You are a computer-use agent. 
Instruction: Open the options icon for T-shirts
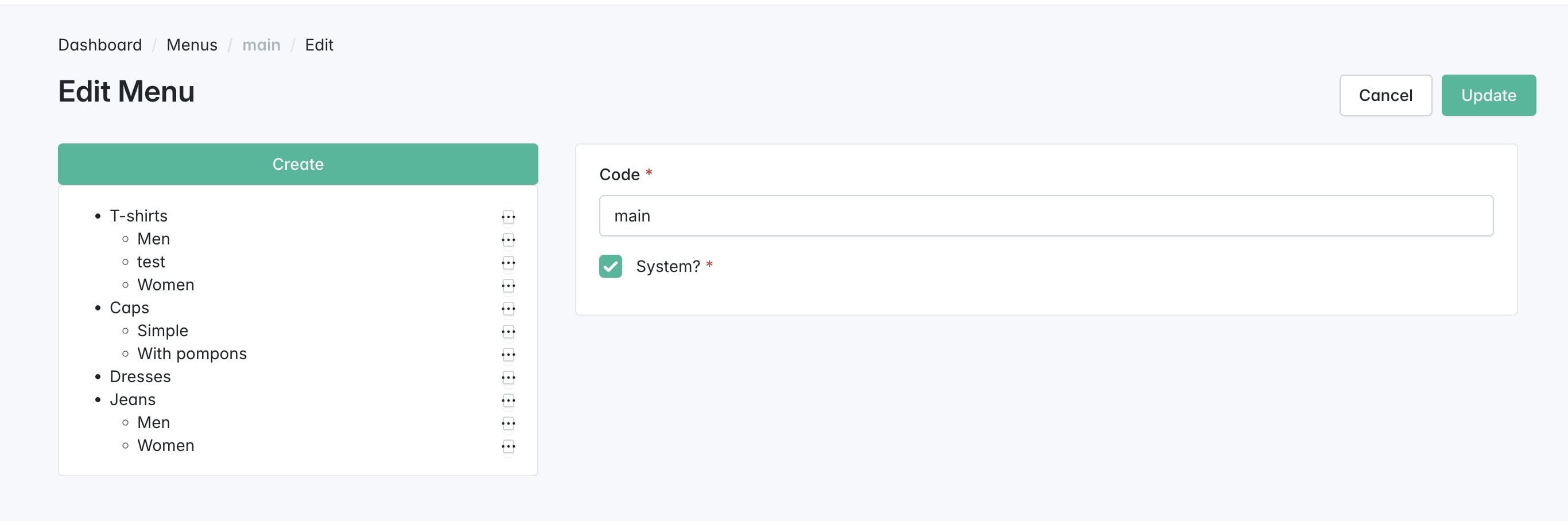point(509,217)
